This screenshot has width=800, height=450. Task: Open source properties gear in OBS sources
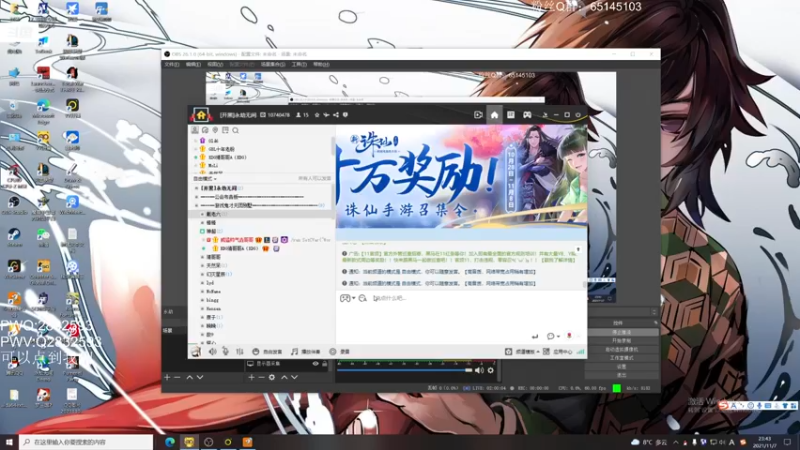pos(272,378)
